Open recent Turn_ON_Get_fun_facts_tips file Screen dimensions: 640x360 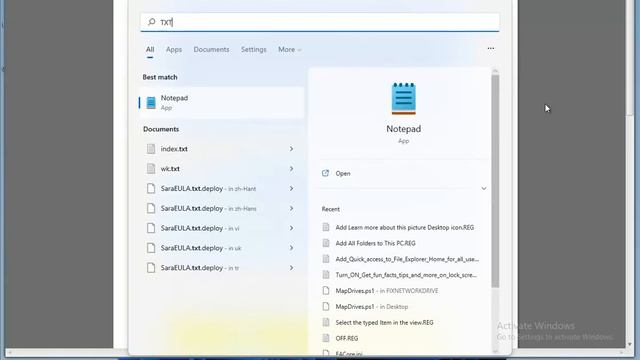point(406,275)
